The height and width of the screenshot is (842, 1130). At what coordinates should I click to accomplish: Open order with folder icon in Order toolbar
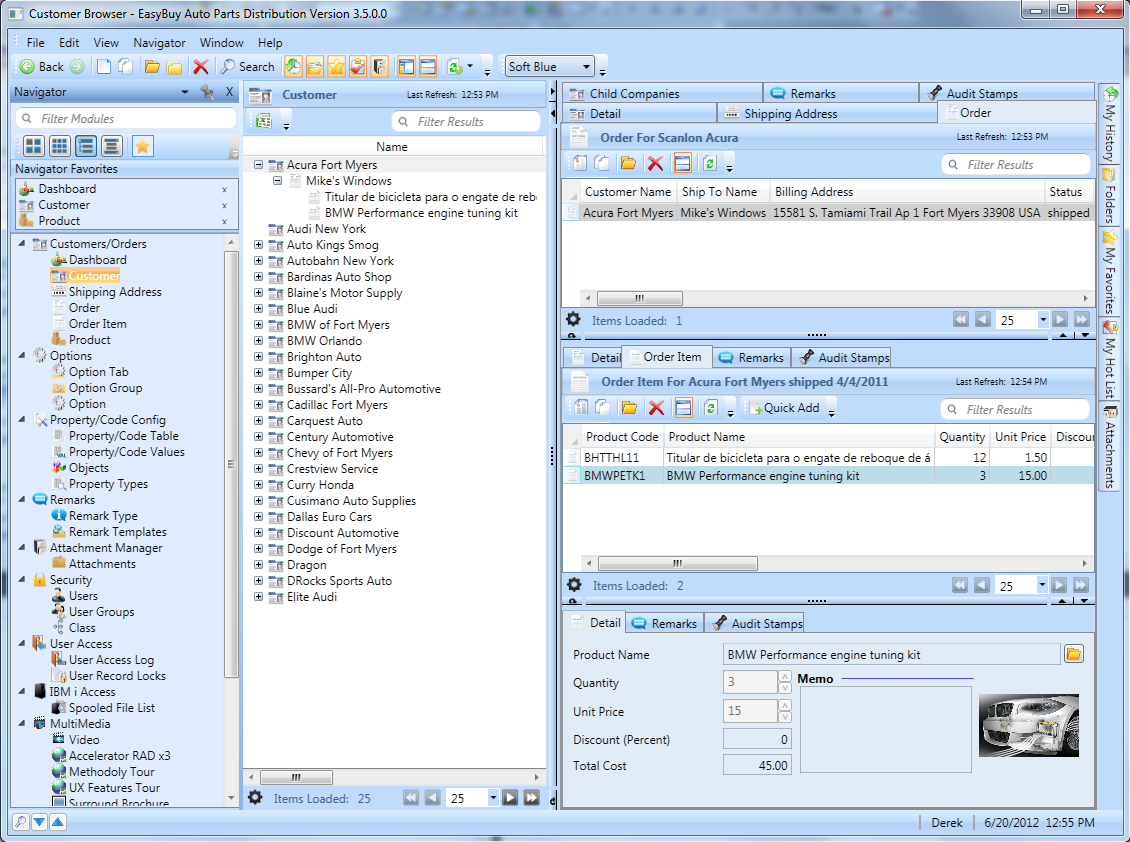(628, 164)
